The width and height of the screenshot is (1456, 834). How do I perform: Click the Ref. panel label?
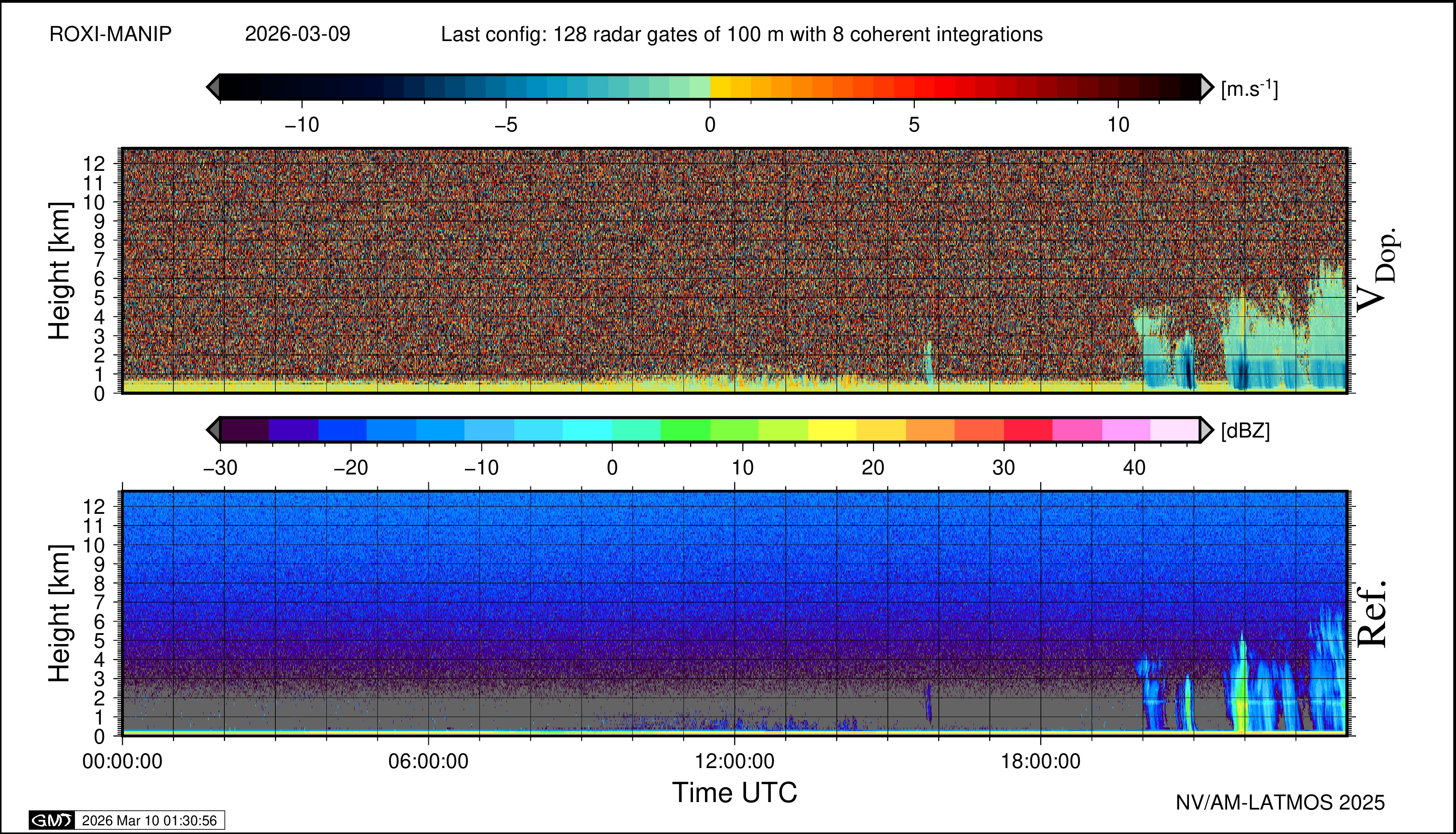coord(1372,614)
